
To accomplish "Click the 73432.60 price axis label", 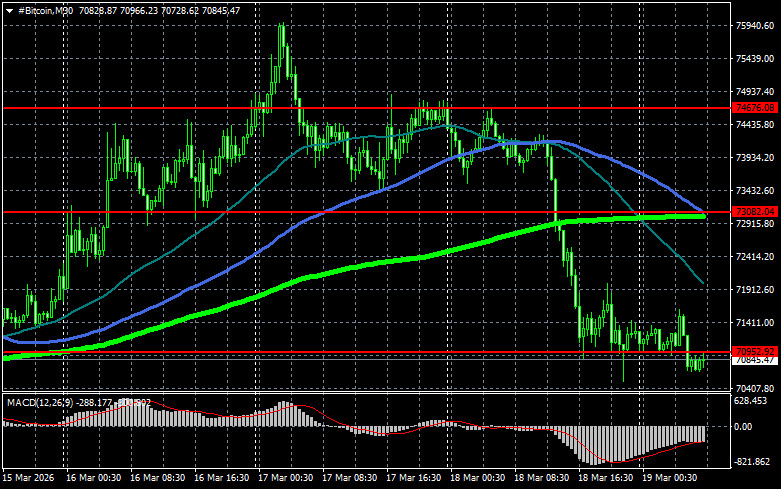I will pyautogui.click(x=755, y=191).
